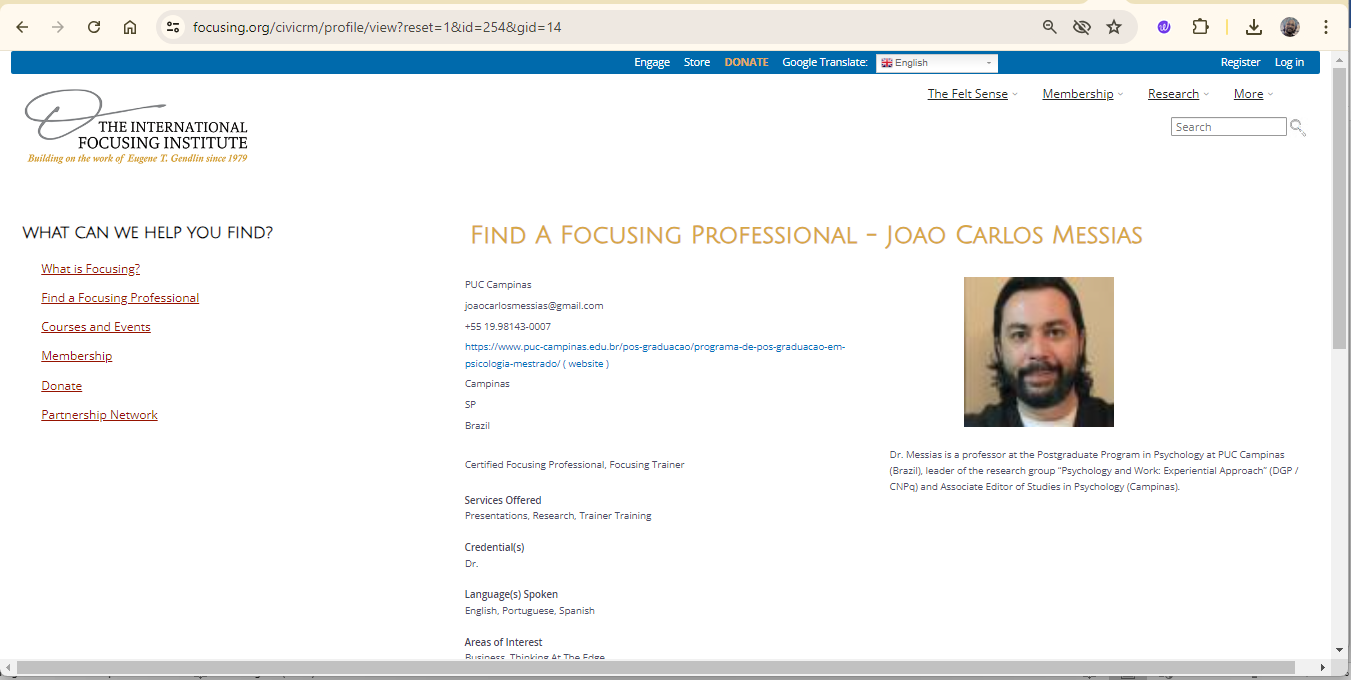The height and width of the screenshot is (680, 1351).
Task: Expand the Membership top menu
Action: (x=1082, y=94)
